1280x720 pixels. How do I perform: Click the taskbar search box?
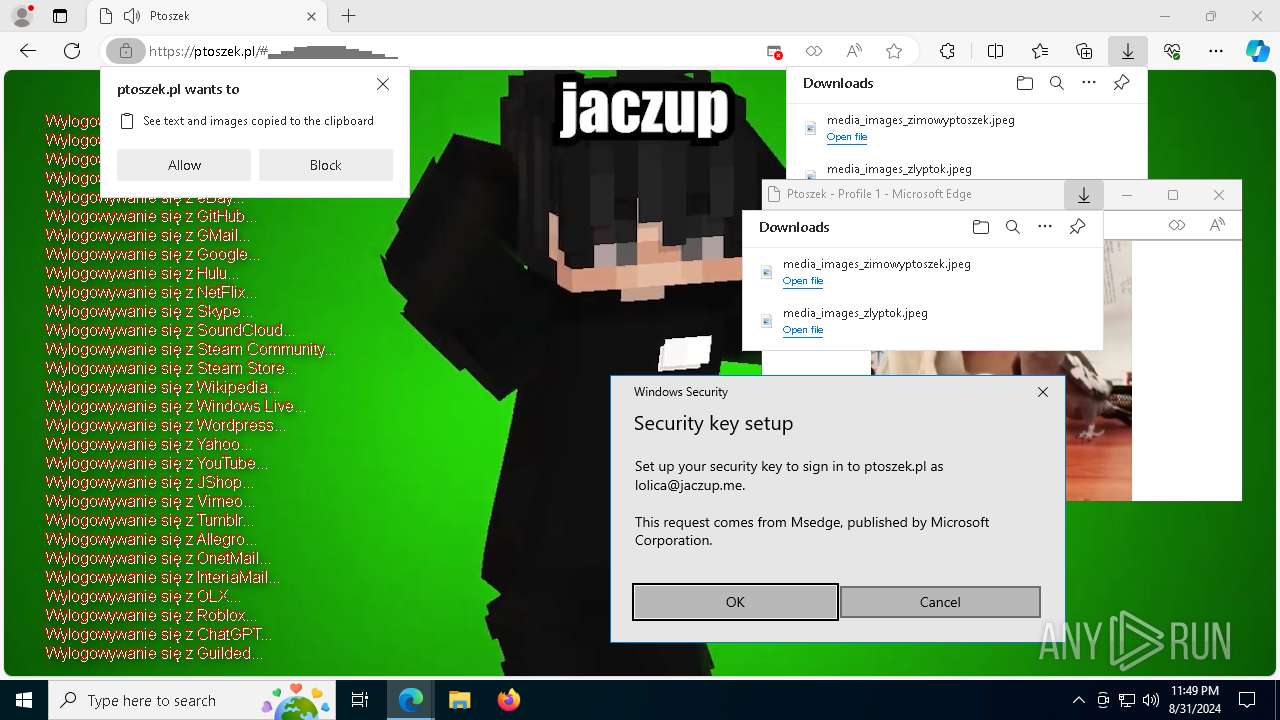pos(193,700)
